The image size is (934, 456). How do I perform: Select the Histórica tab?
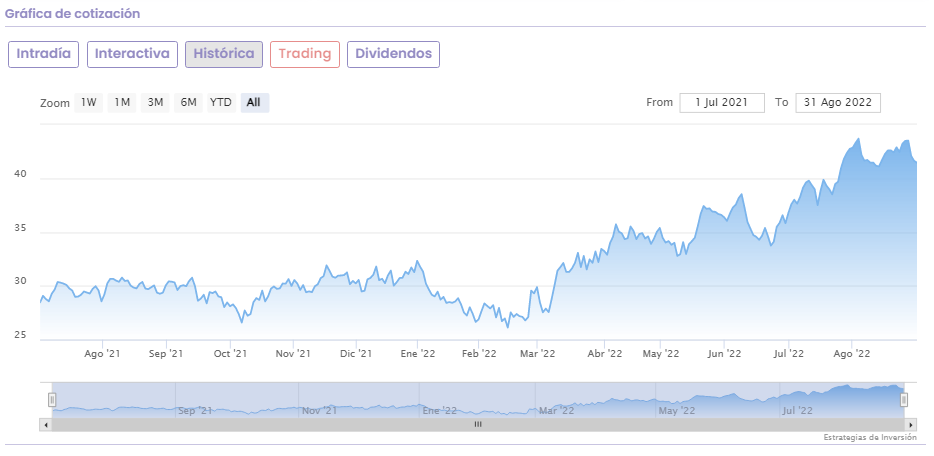pos(224,54)
